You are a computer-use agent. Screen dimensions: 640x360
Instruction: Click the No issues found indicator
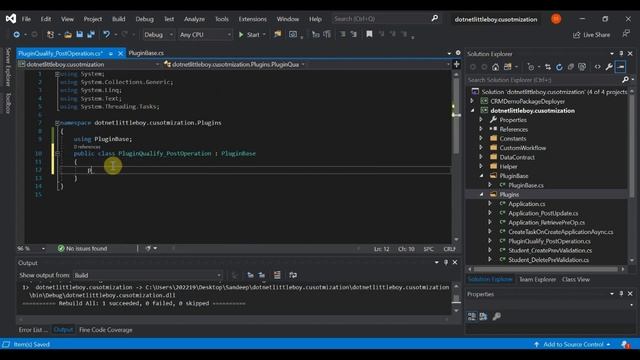pyautogui.click(x=82, y=249)
